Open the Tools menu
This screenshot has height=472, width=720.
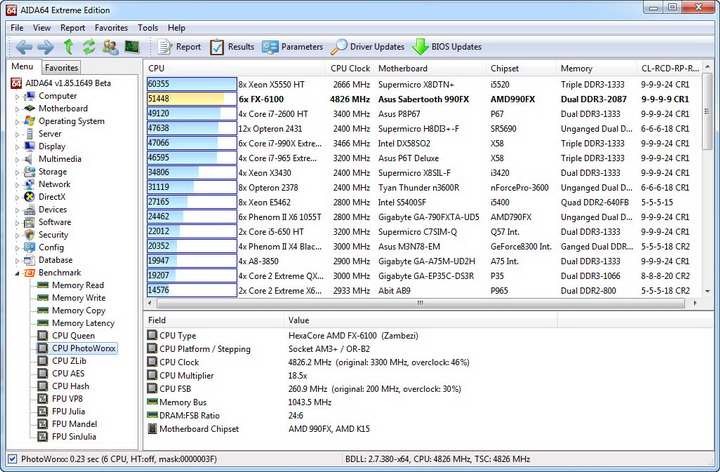point(148,28)
